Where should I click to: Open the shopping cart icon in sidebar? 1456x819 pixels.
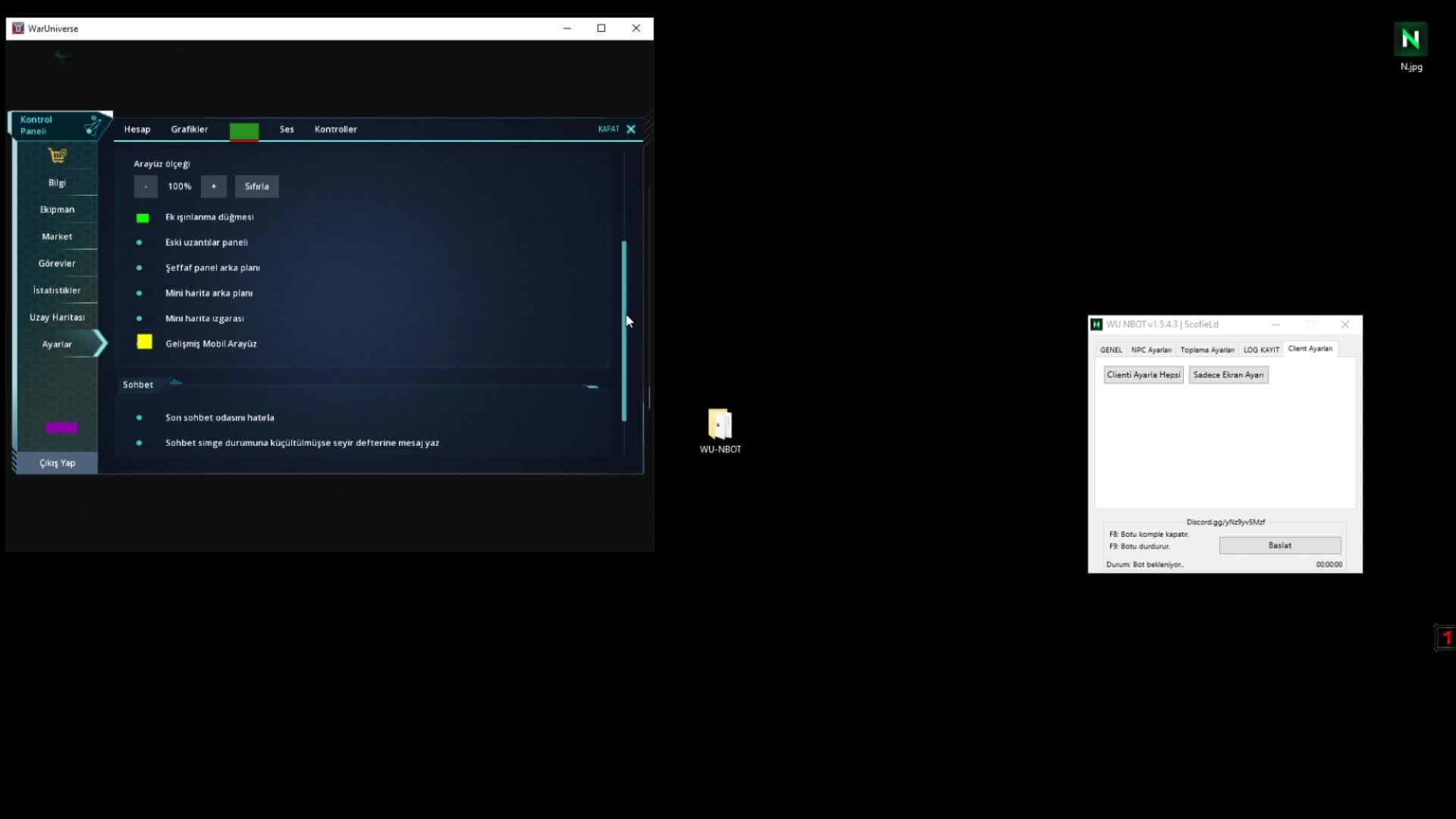[57, 155]
